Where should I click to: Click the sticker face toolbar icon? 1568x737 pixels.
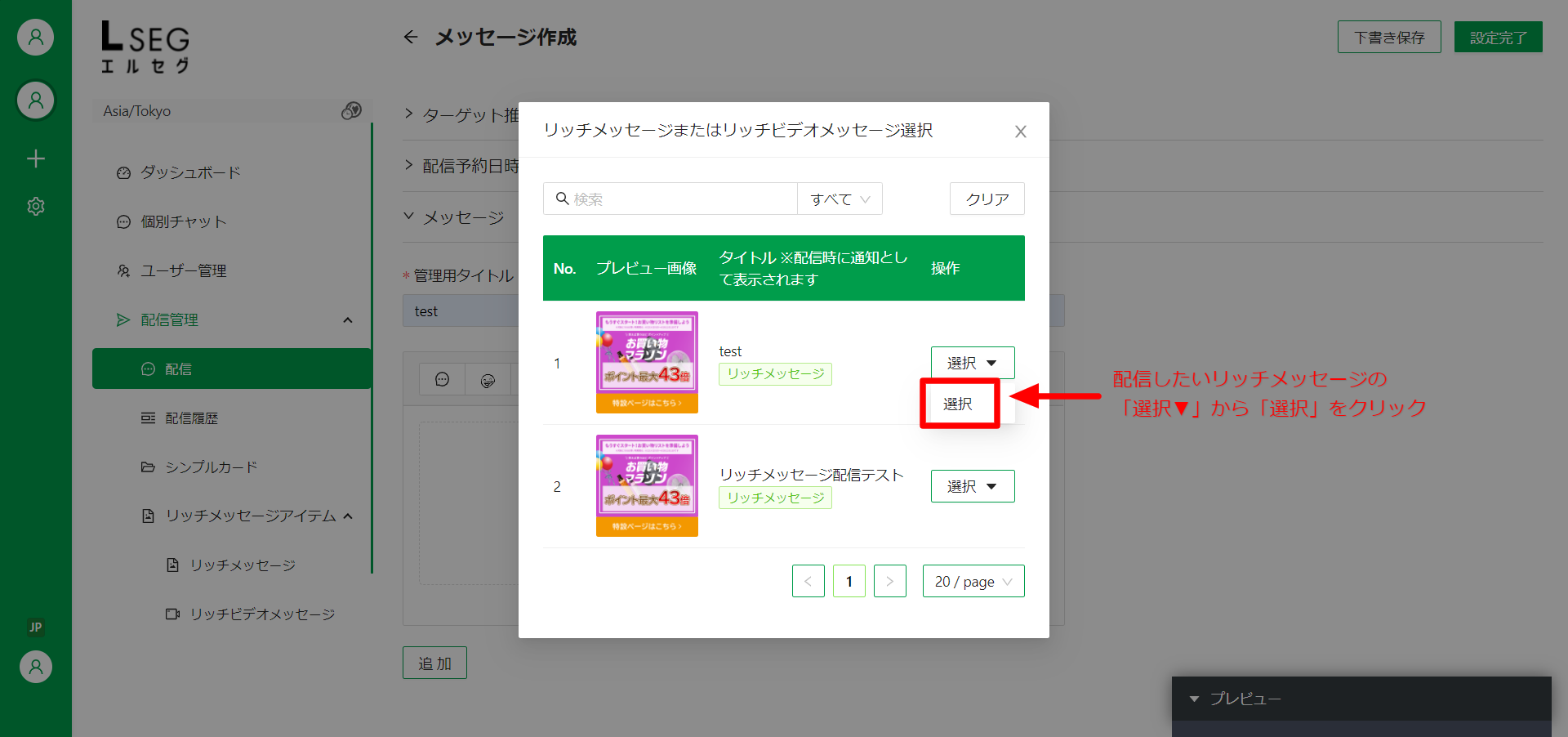[488, 380]
